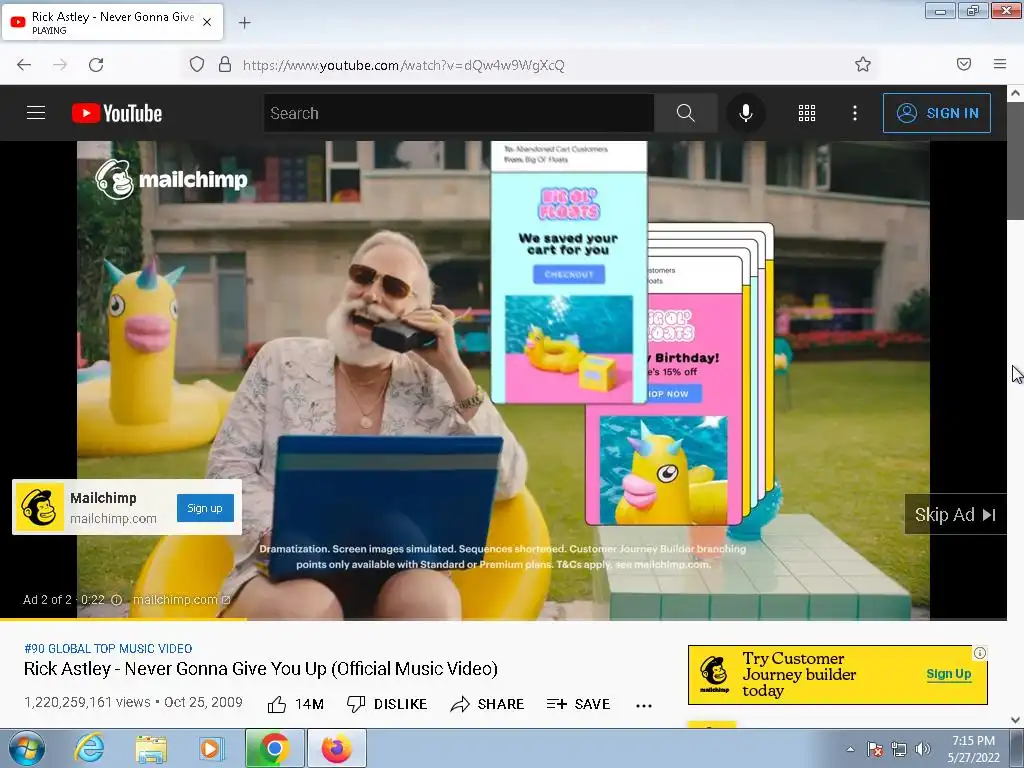Reload the current page
Screen dimensions: 1024x768
point(96,65)
